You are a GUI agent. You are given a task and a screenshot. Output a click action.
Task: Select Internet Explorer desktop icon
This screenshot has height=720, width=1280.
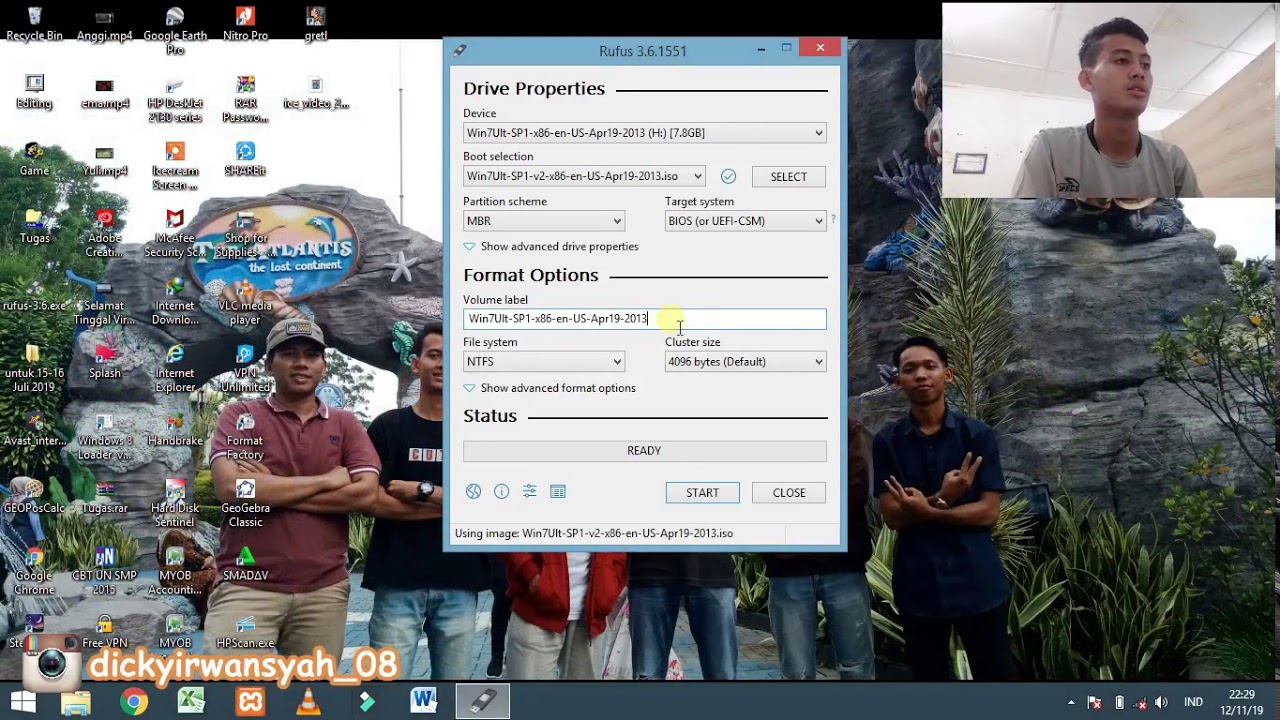click(175, 369)
